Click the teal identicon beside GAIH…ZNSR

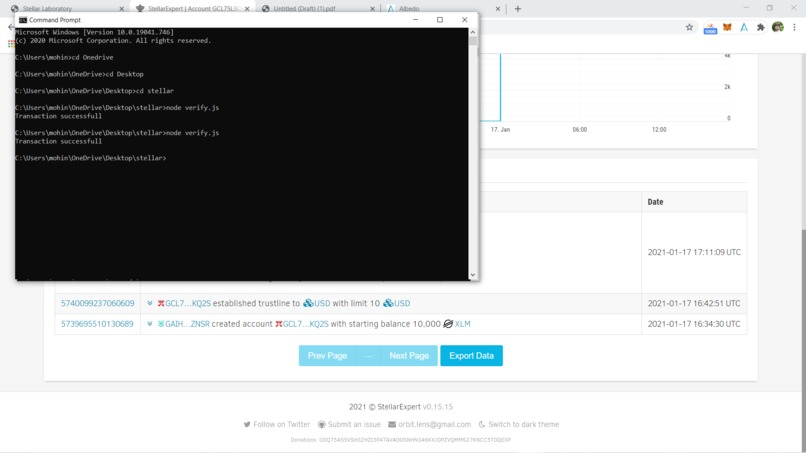click(x=161, y=324)
